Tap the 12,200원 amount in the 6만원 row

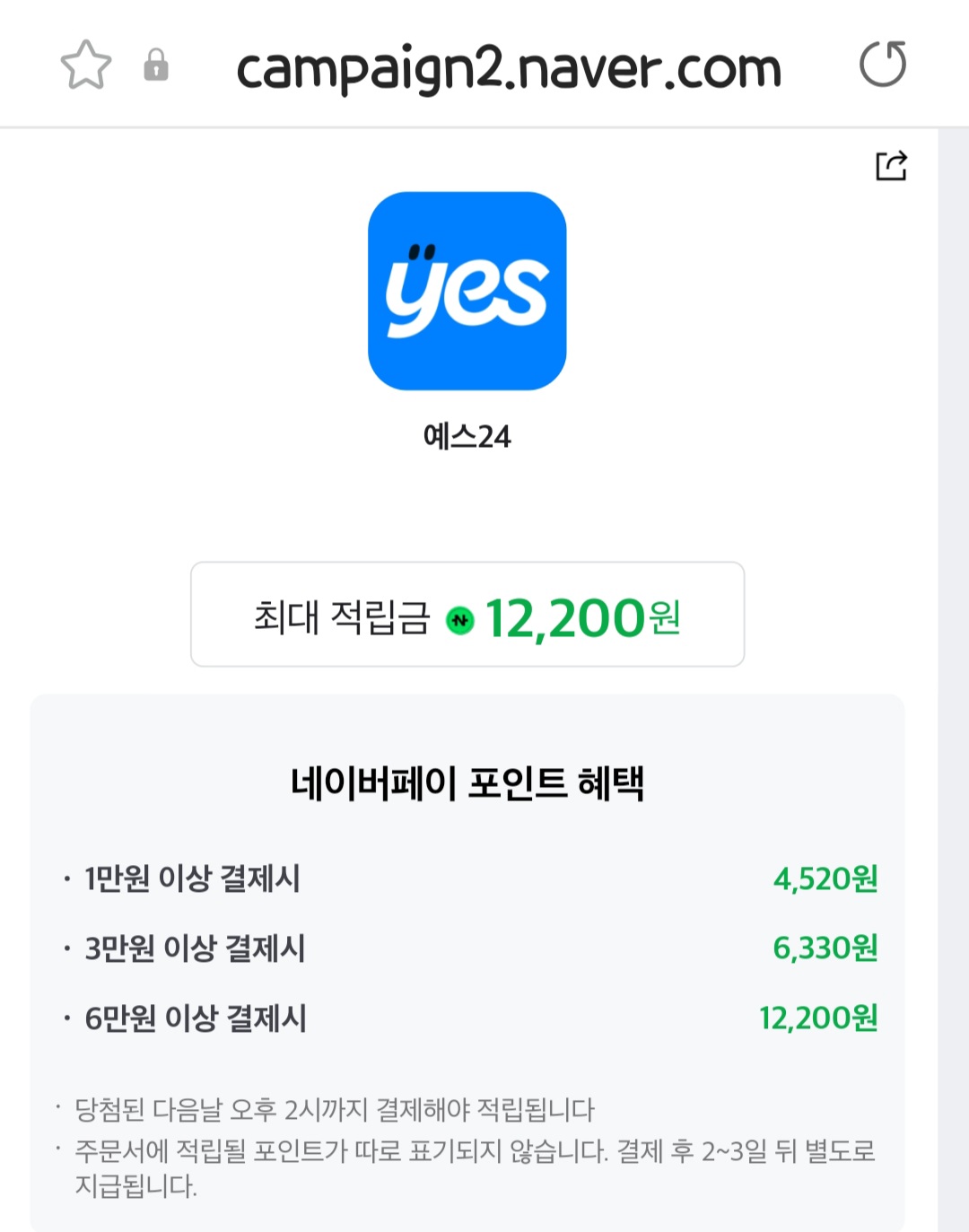coord(818,1018)
